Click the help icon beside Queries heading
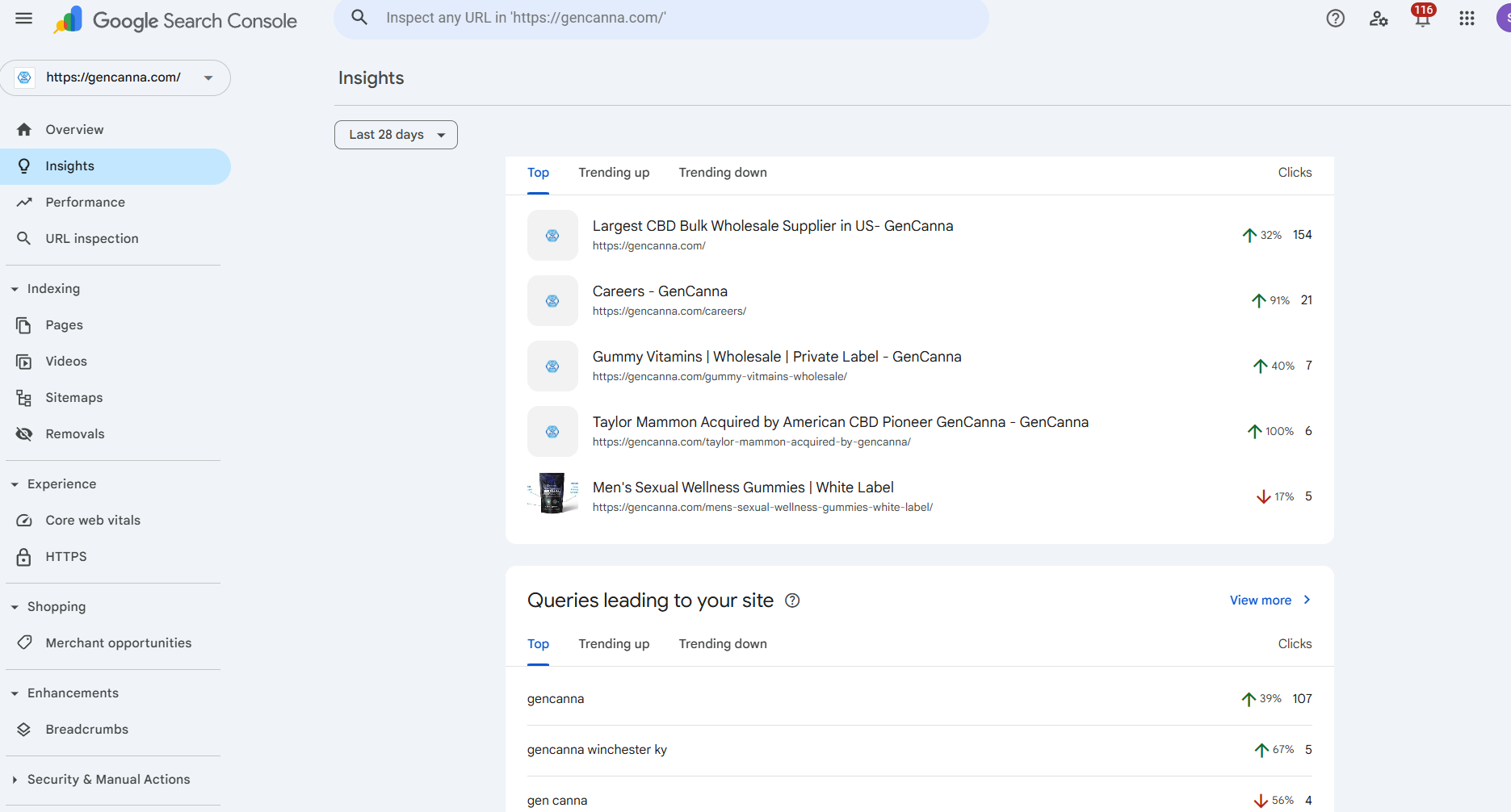The image size is (1511, 812). (792, 601)
